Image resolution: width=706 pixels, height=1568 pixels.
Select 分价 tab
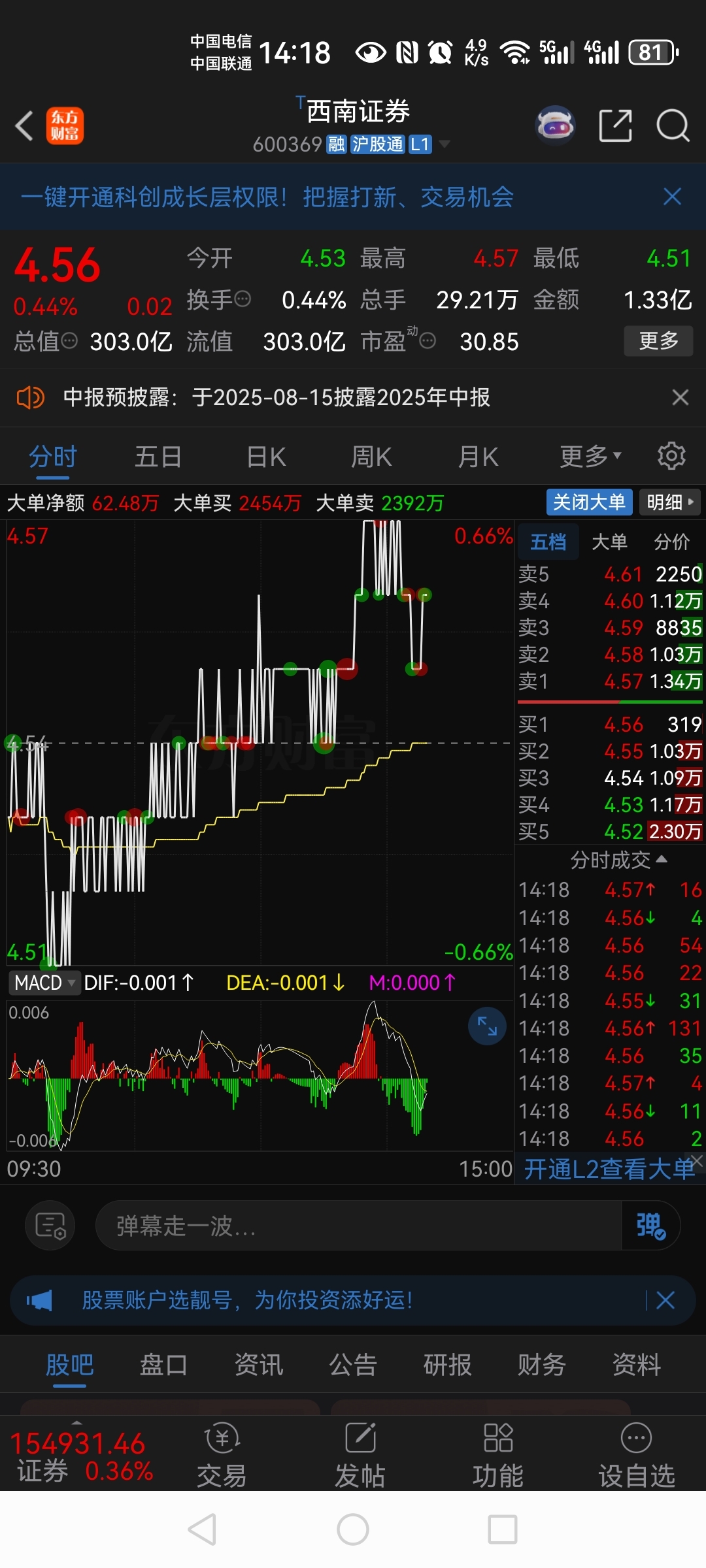coord(671,542)
